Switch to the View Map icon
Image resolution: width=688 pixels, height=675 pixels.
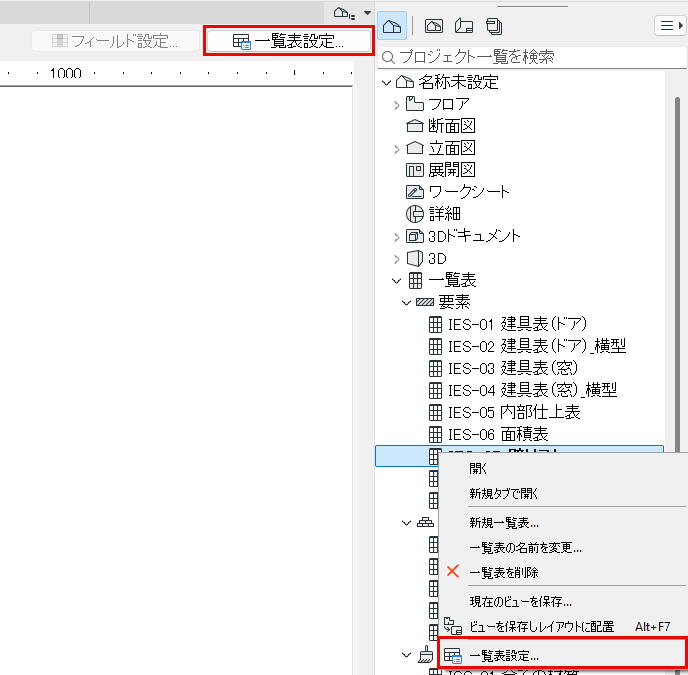(x=434, y=26)
